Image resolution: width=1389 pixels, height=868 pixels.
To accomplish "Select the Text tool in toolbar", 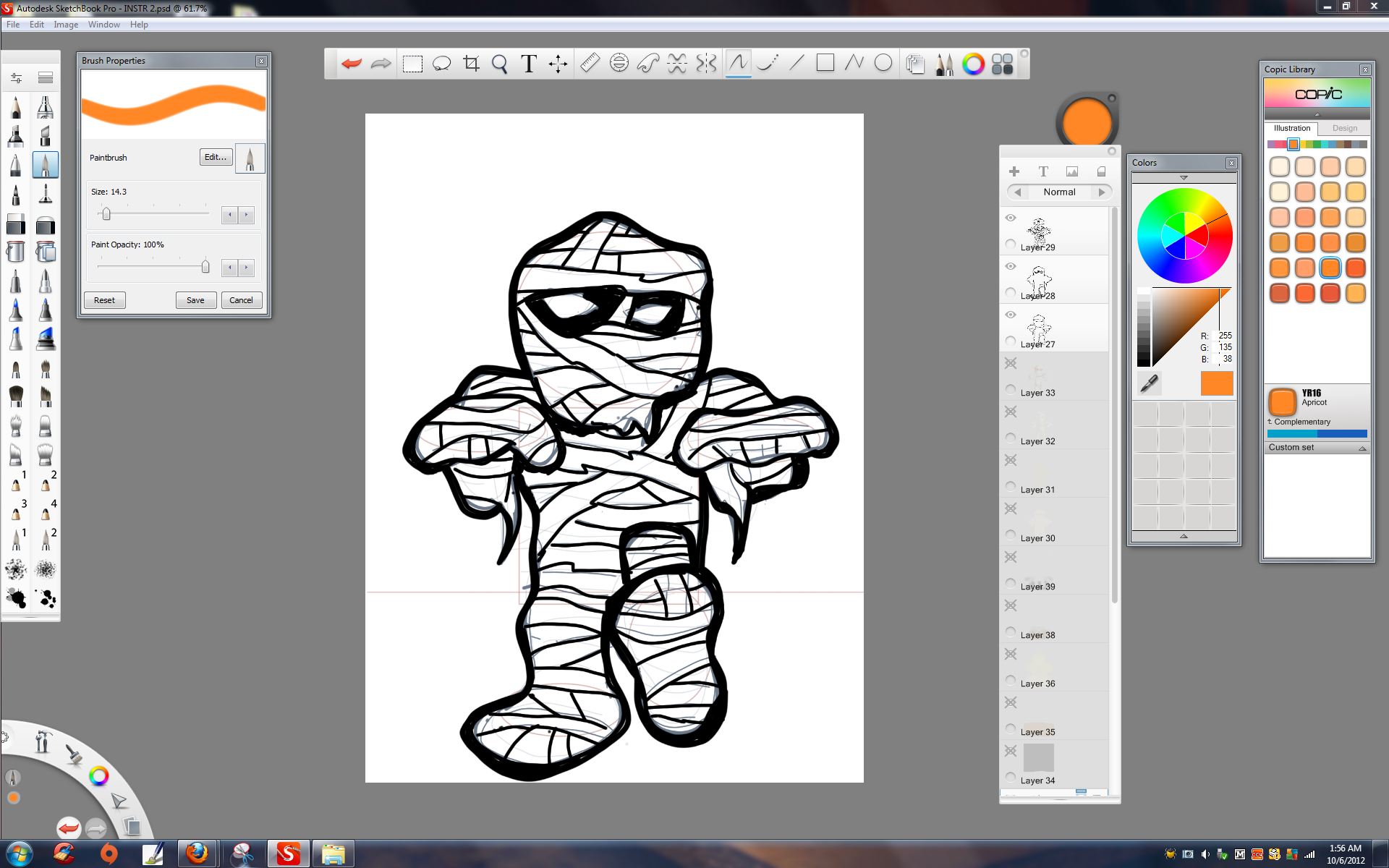I will 529,64.
